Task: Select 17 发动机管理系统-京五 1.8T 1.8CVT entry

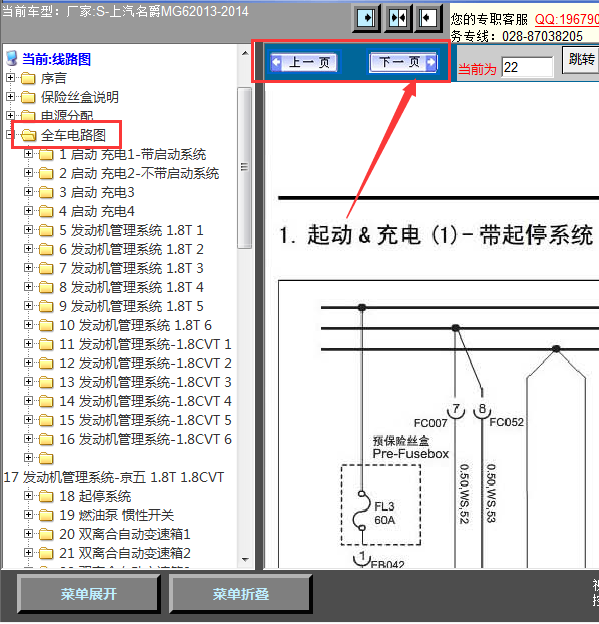Action: point(114,477)
